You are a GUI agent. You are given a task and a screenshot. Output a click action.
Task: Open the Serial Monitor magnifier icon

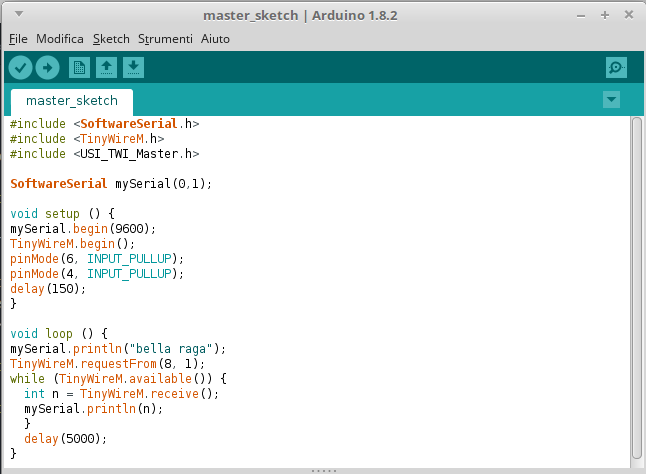click(616, 68)
